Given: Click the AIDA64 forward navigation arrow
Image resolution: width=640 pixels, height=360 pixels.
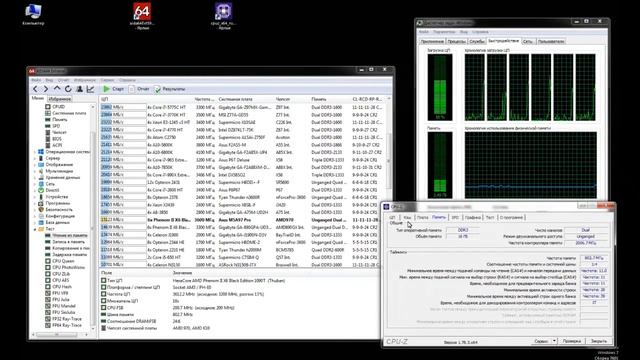Looking at the screenshot, I should point(46,89).
